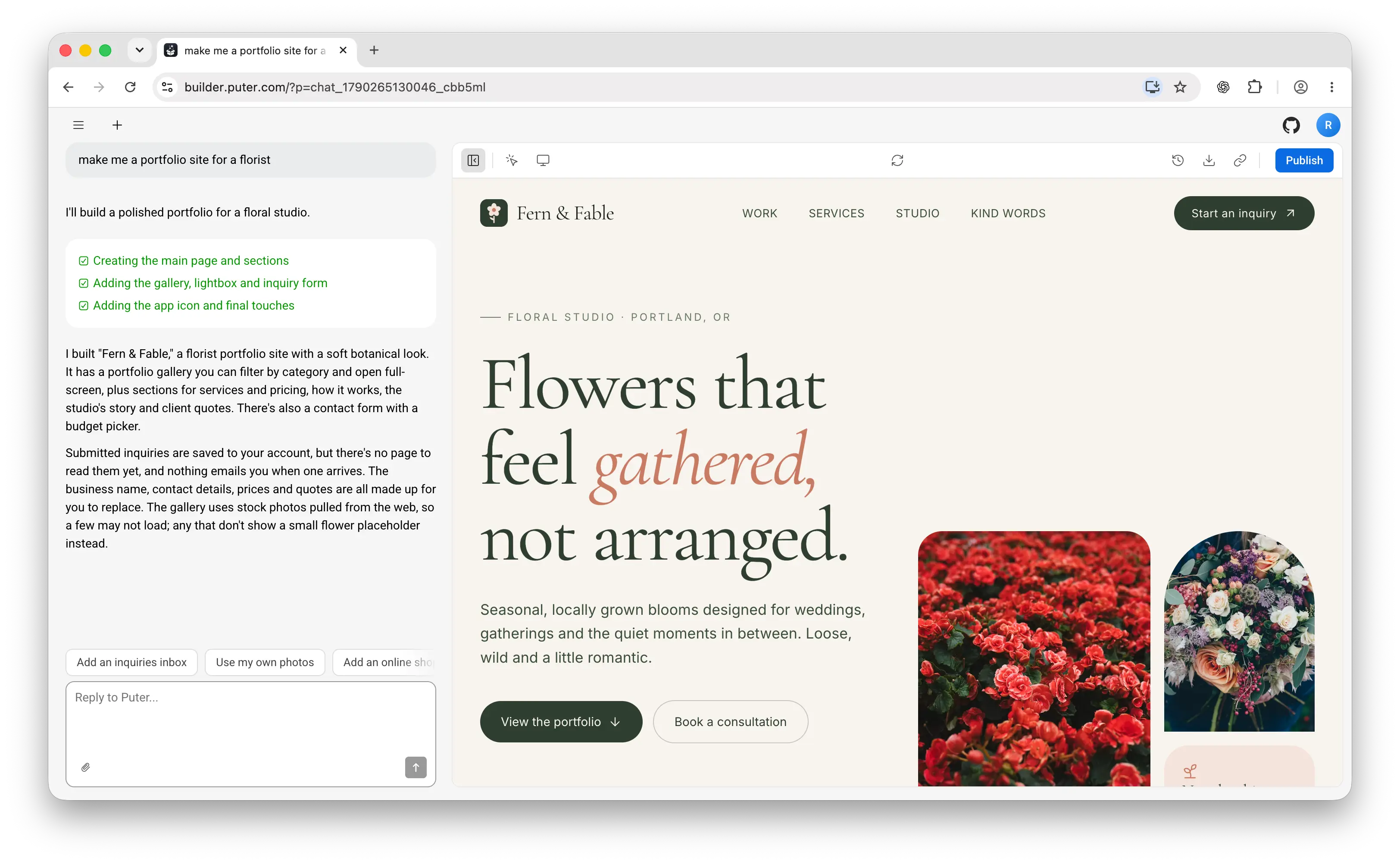Open the GitHub icon link
1400x864 pixels.
tap(1291, 125)
